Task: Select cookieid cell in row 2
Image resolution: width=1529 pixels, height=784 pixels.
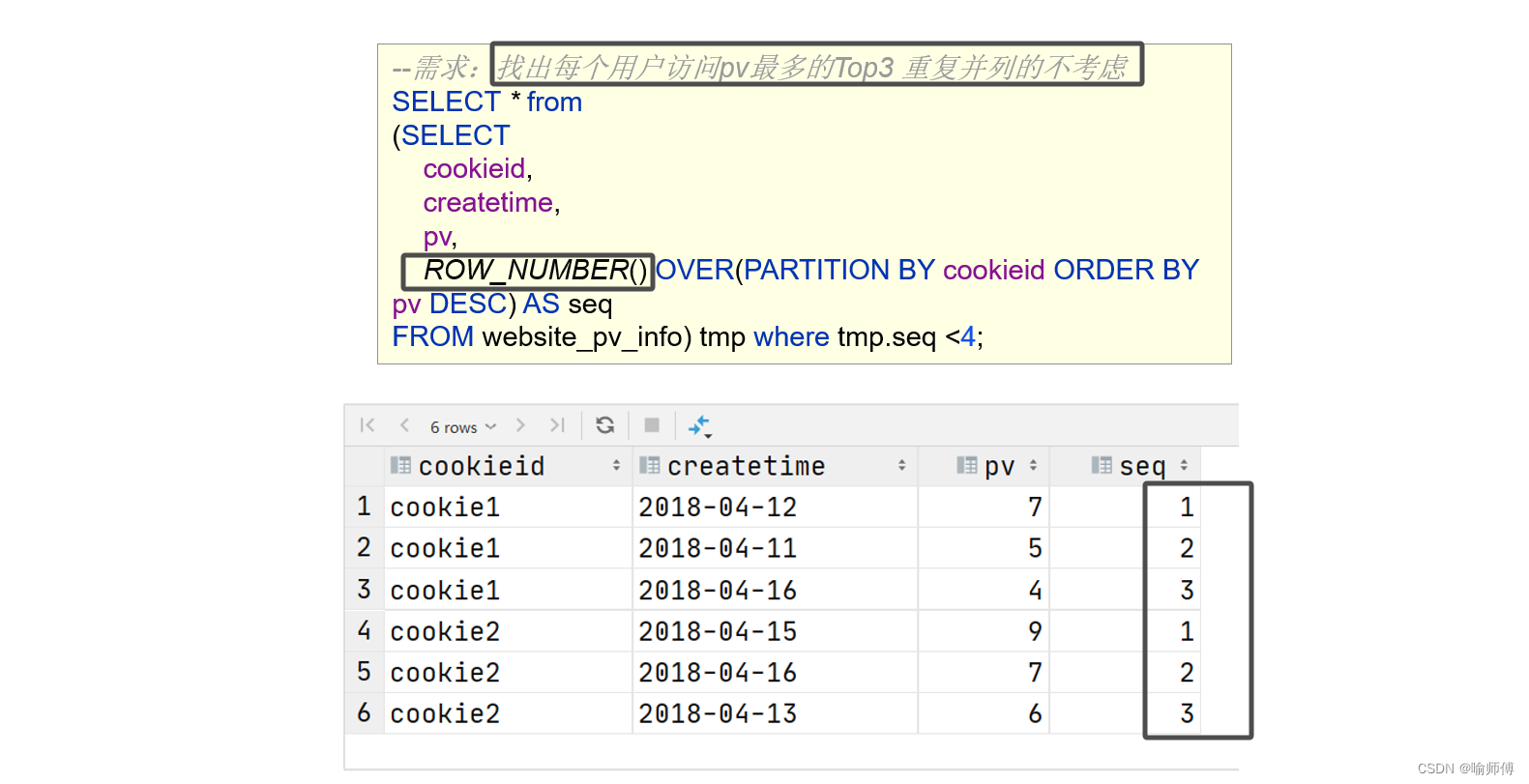Action: tap(508, 548)
